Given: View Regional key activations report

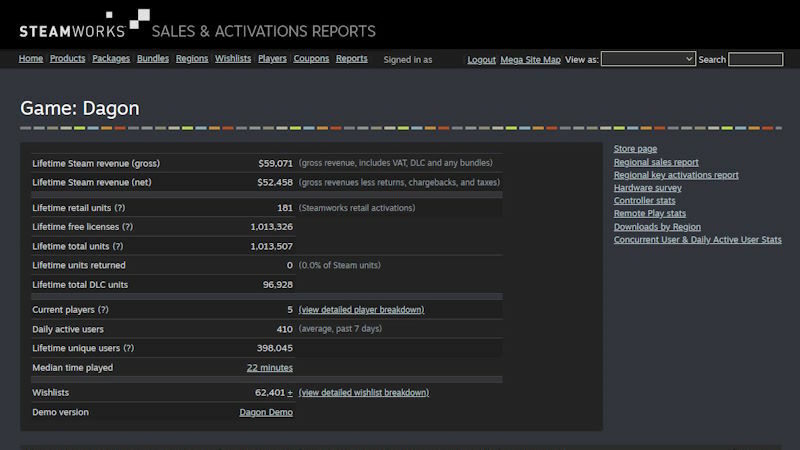Looking at the screenshot, I should click(x=676, y=175).
